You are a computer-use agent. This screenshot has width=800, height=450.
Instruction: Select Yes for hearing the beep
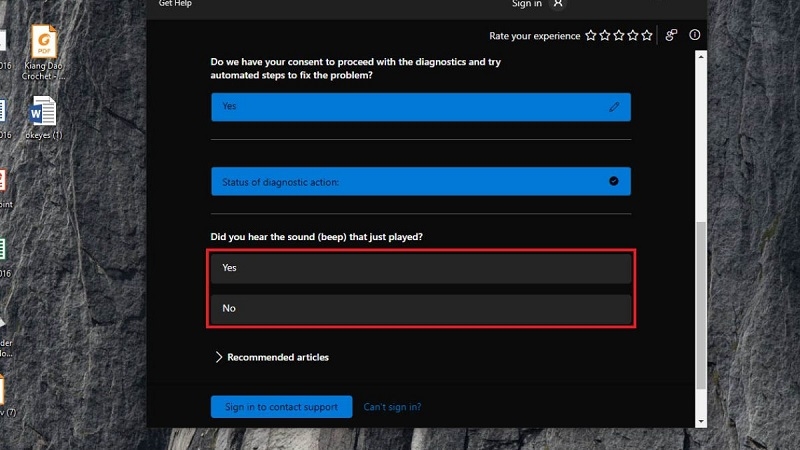tap(421, 268)
